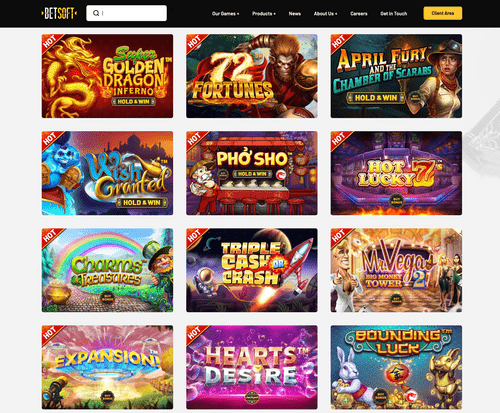Viewport: 500px width, 413px height.
Task: Select the Hearts Desire game tile
Action: coord(252,367)
